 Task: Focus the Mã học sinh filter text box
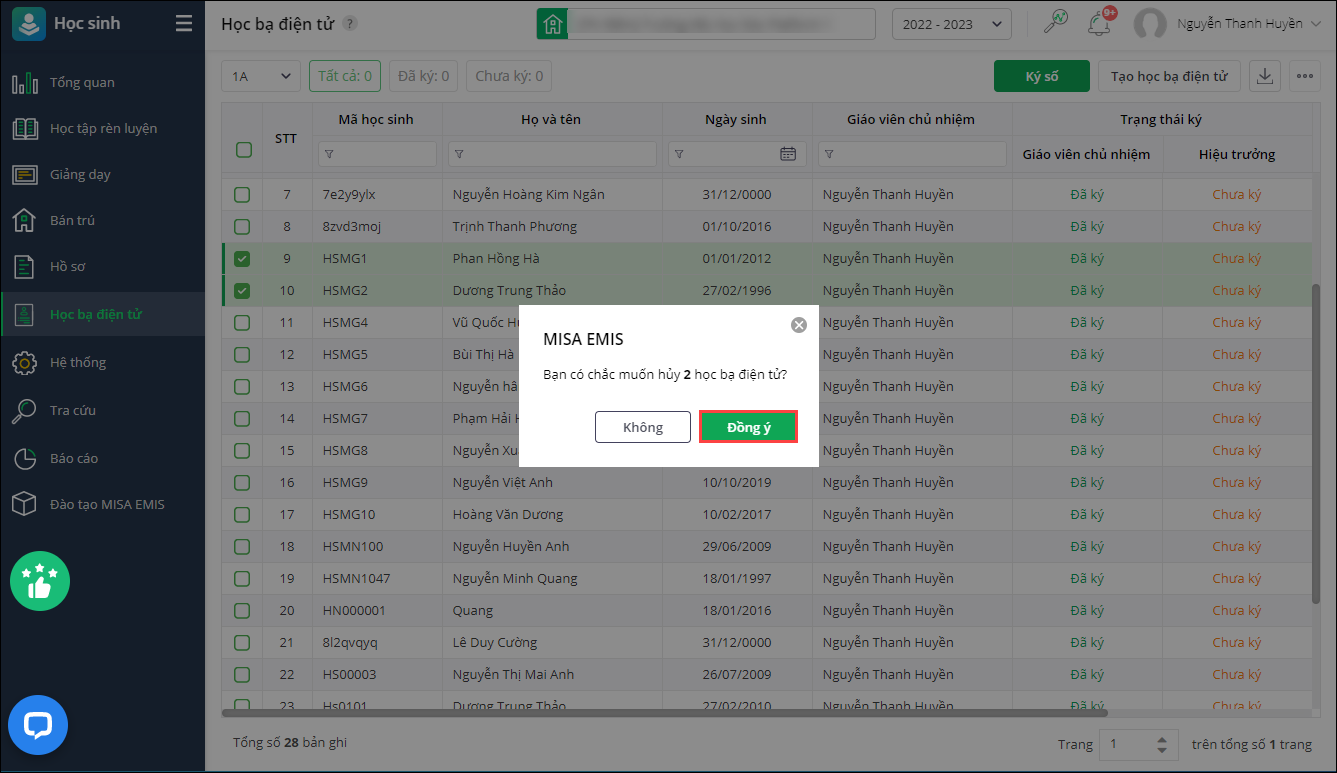[x=378, y=154]
